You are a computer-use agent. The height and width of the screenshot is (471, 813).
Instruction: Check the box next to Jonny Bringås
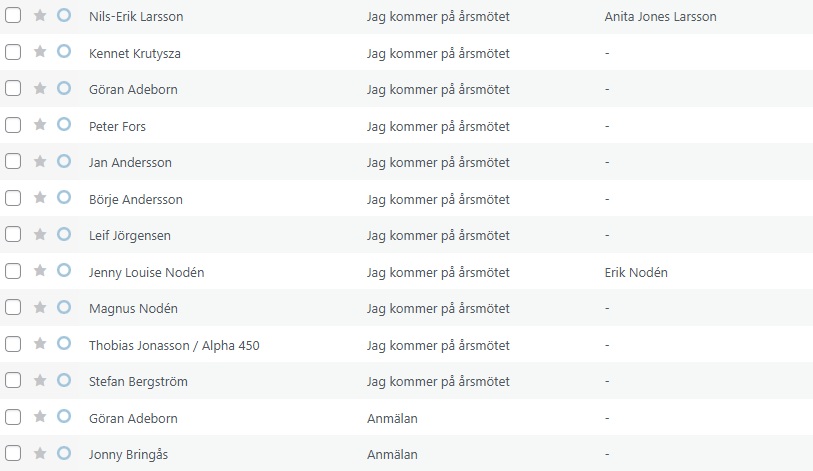(13, 454)
